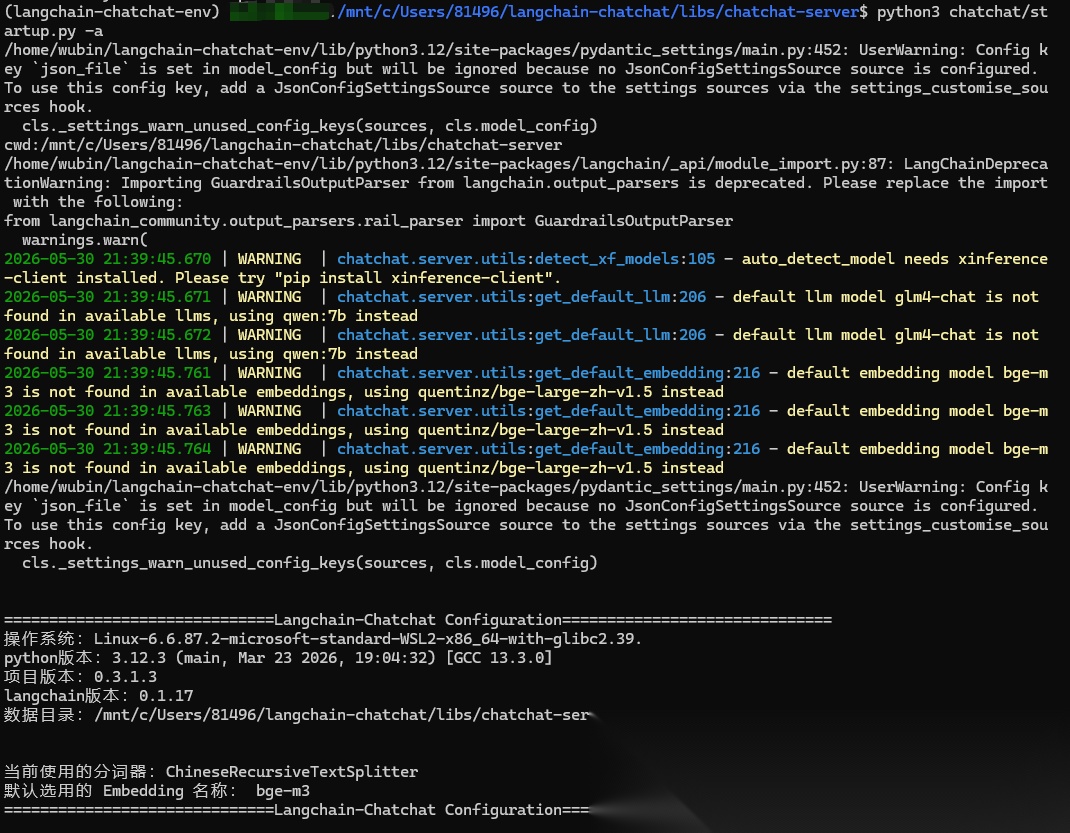Image resolution: width=1070 pixels, height=833 pixels.
Task: Click timestamp 2026-05-30 21:39:45.761
Action: pos(108,373)
